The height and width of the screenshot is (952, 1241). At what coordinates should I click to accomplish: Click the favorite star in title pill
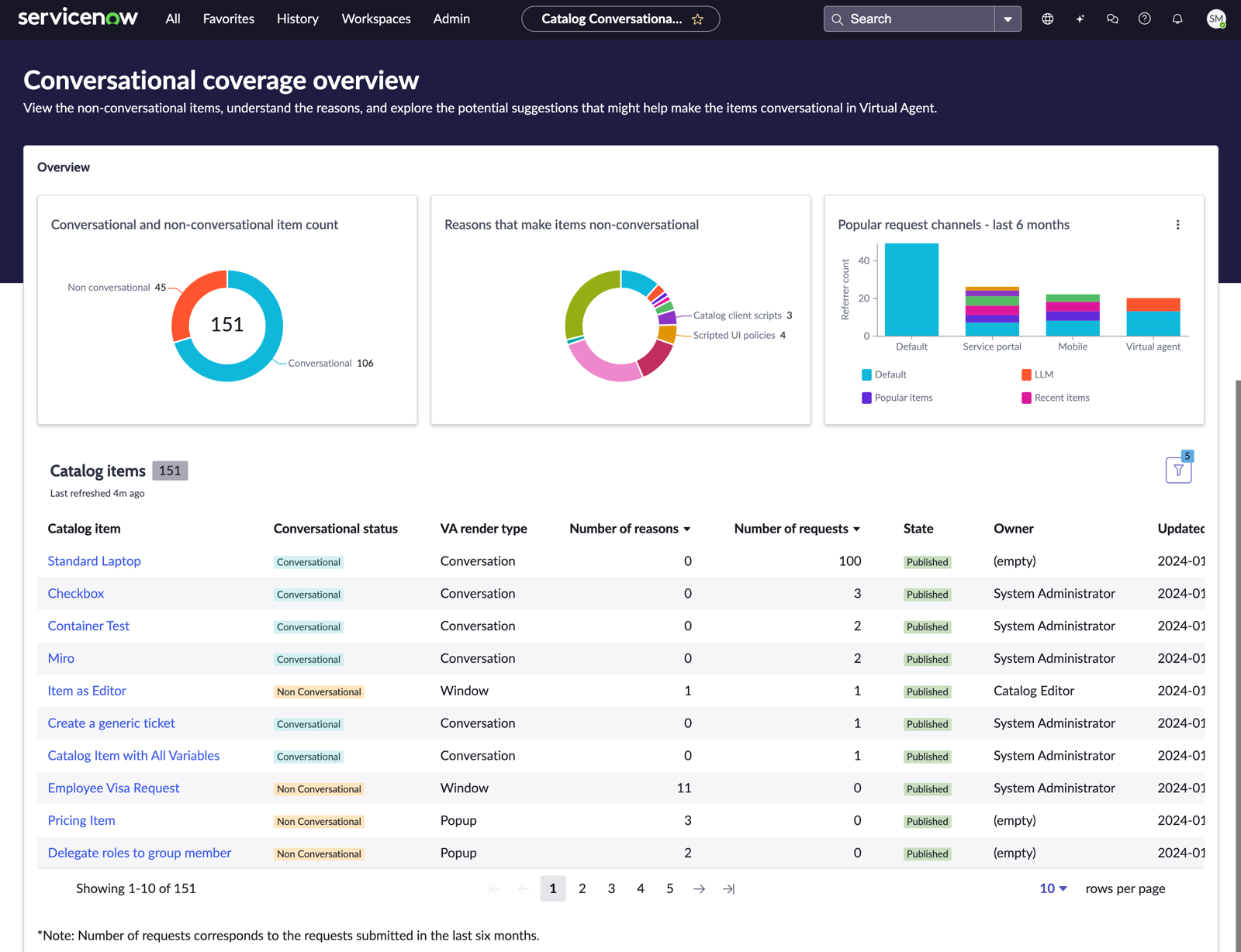697,19
